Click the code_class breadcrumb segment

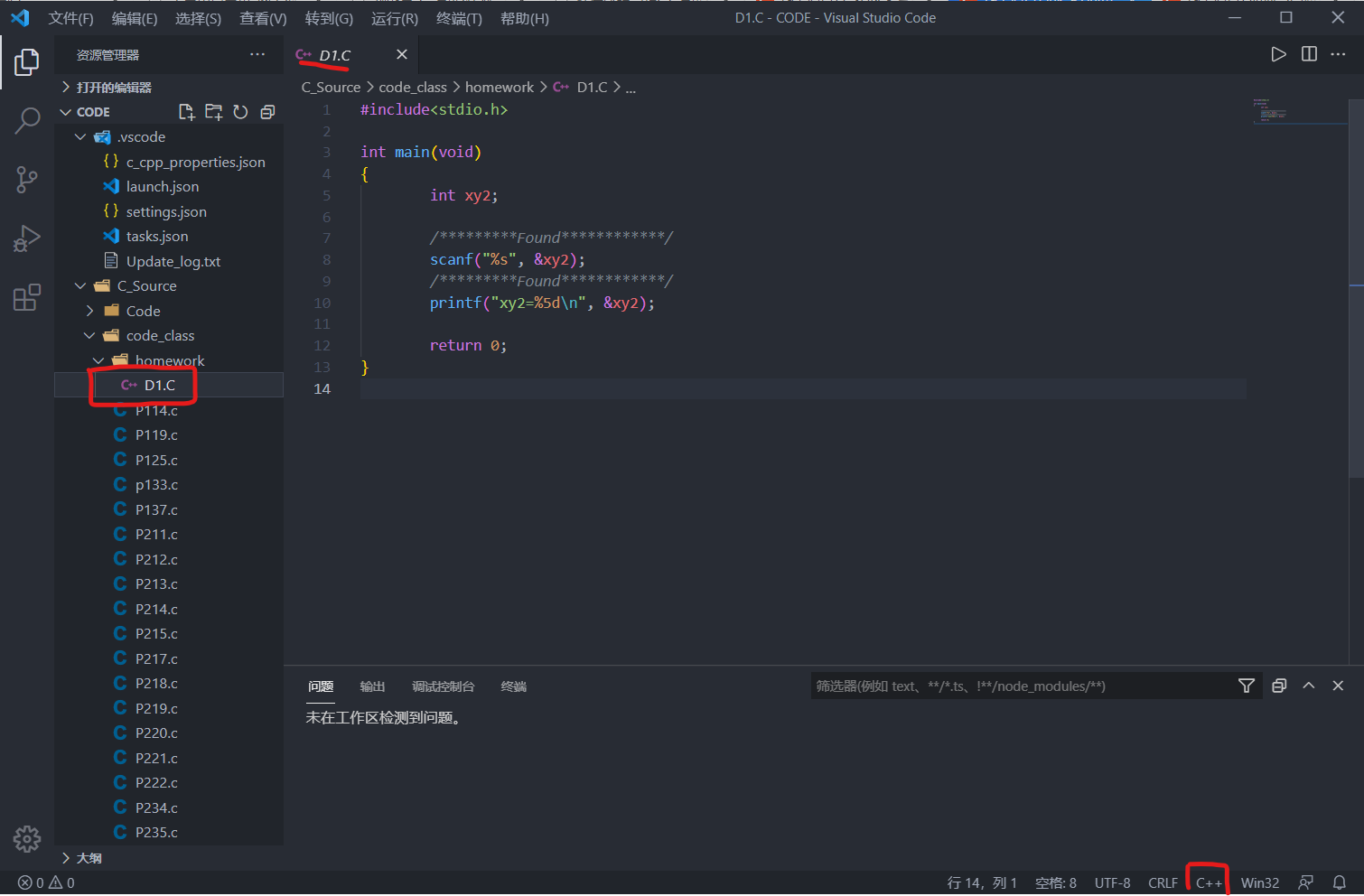click(413, 88)
